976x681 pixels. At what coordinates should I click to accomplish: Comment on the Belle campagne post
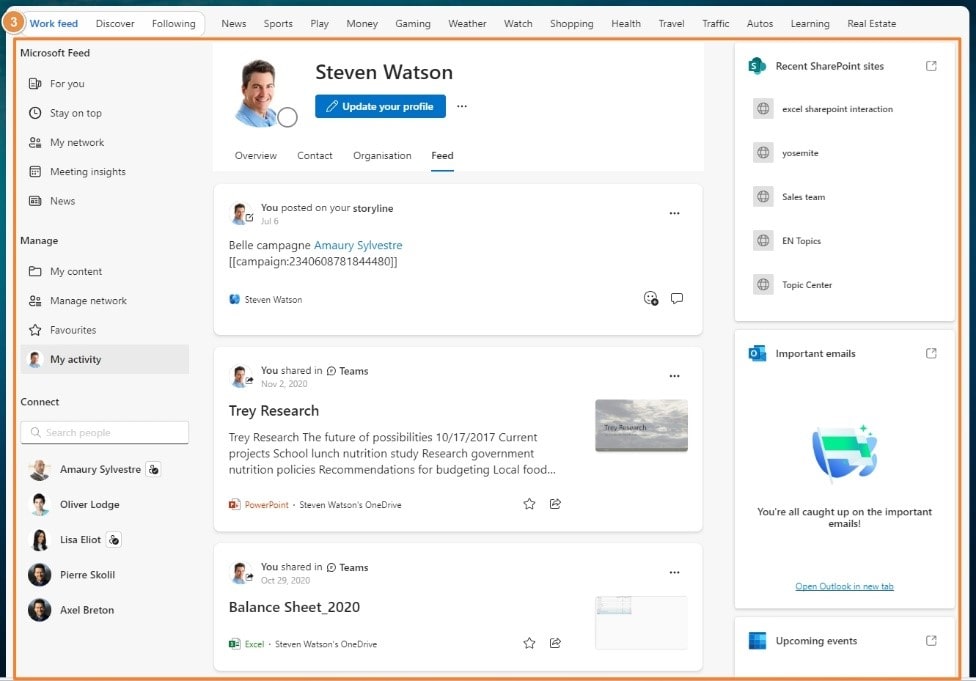tap(677, 298)
